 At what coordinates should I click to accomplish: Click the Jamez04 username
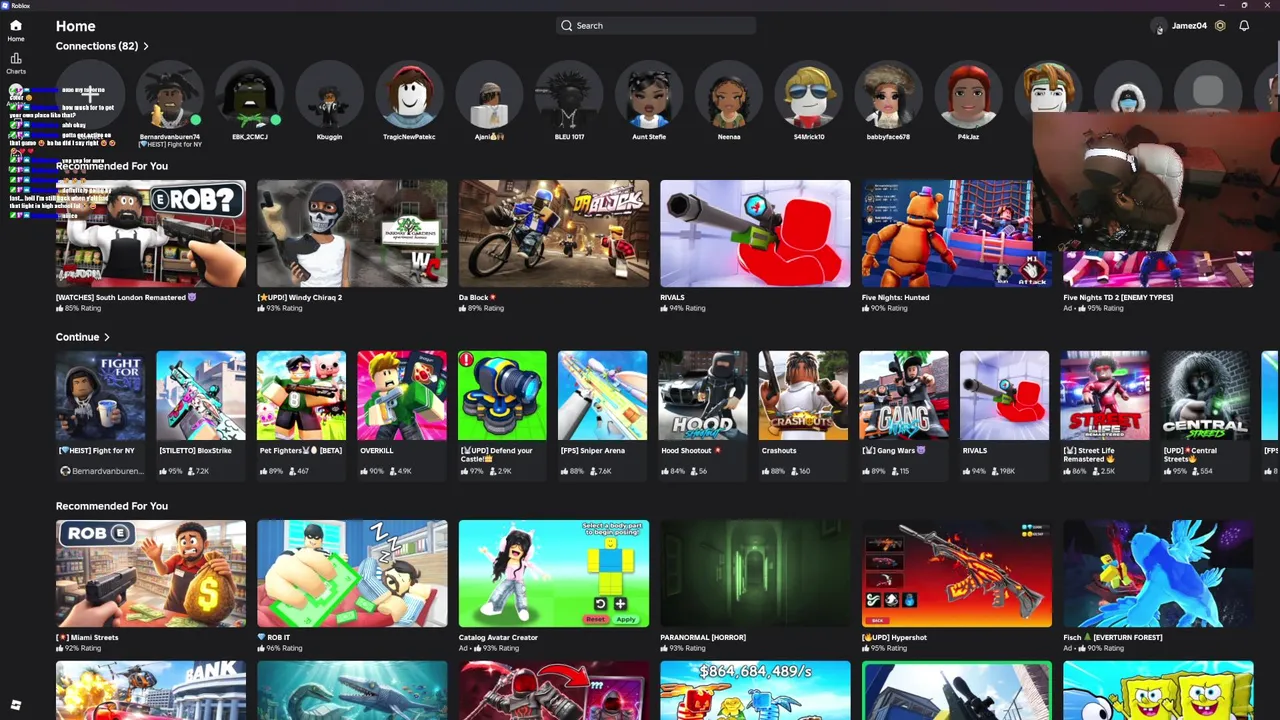click(1189, 26)
